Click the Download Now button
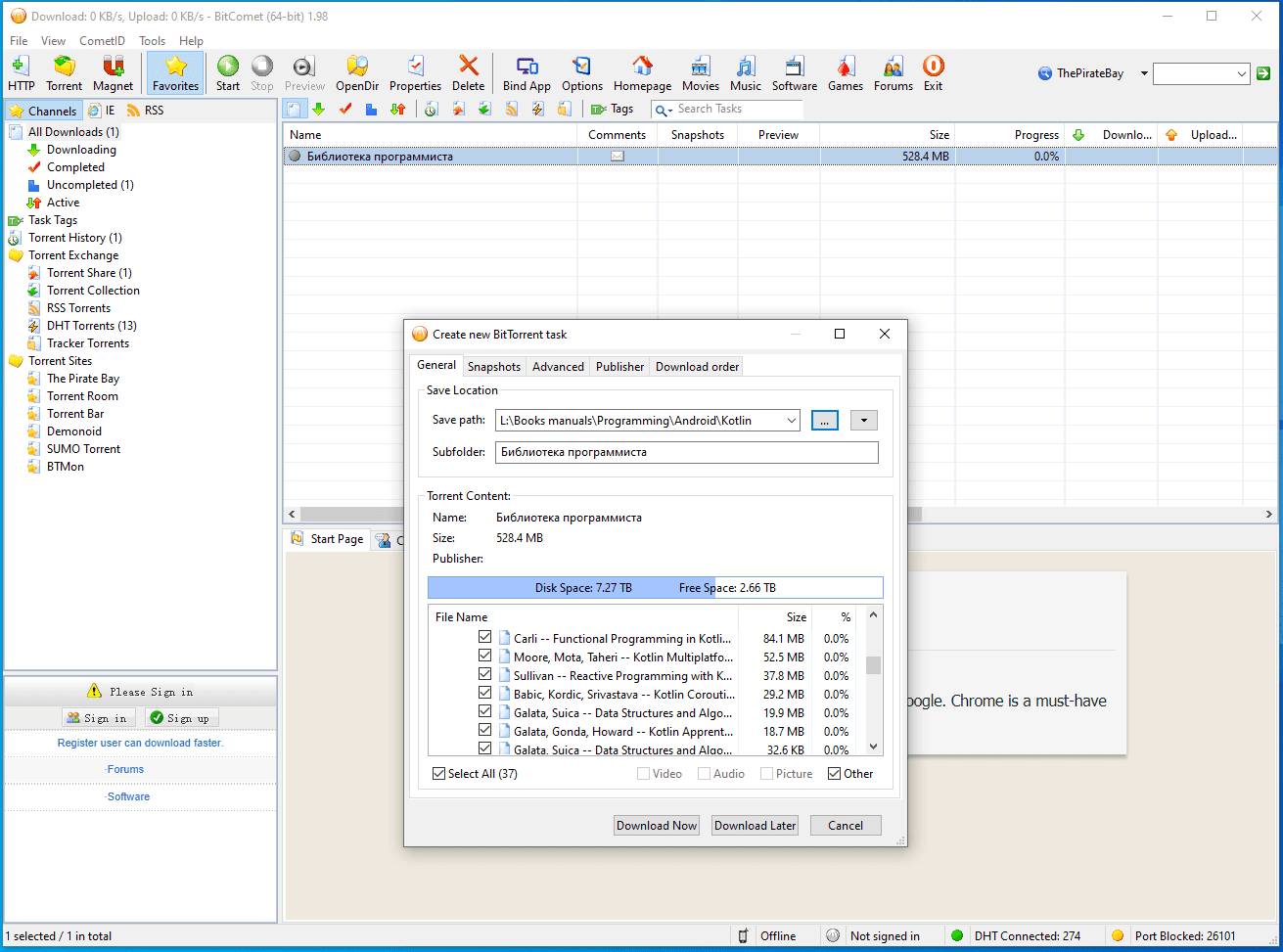The image size is (1283, 952). coord(657,825)
